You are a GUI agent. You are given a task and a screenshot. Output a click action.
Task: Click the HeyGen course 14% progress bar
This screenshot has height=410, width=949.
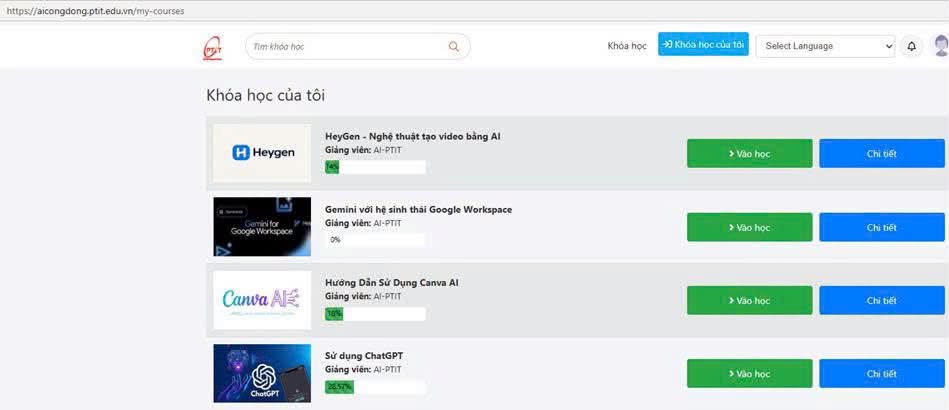tap(375, 167)
